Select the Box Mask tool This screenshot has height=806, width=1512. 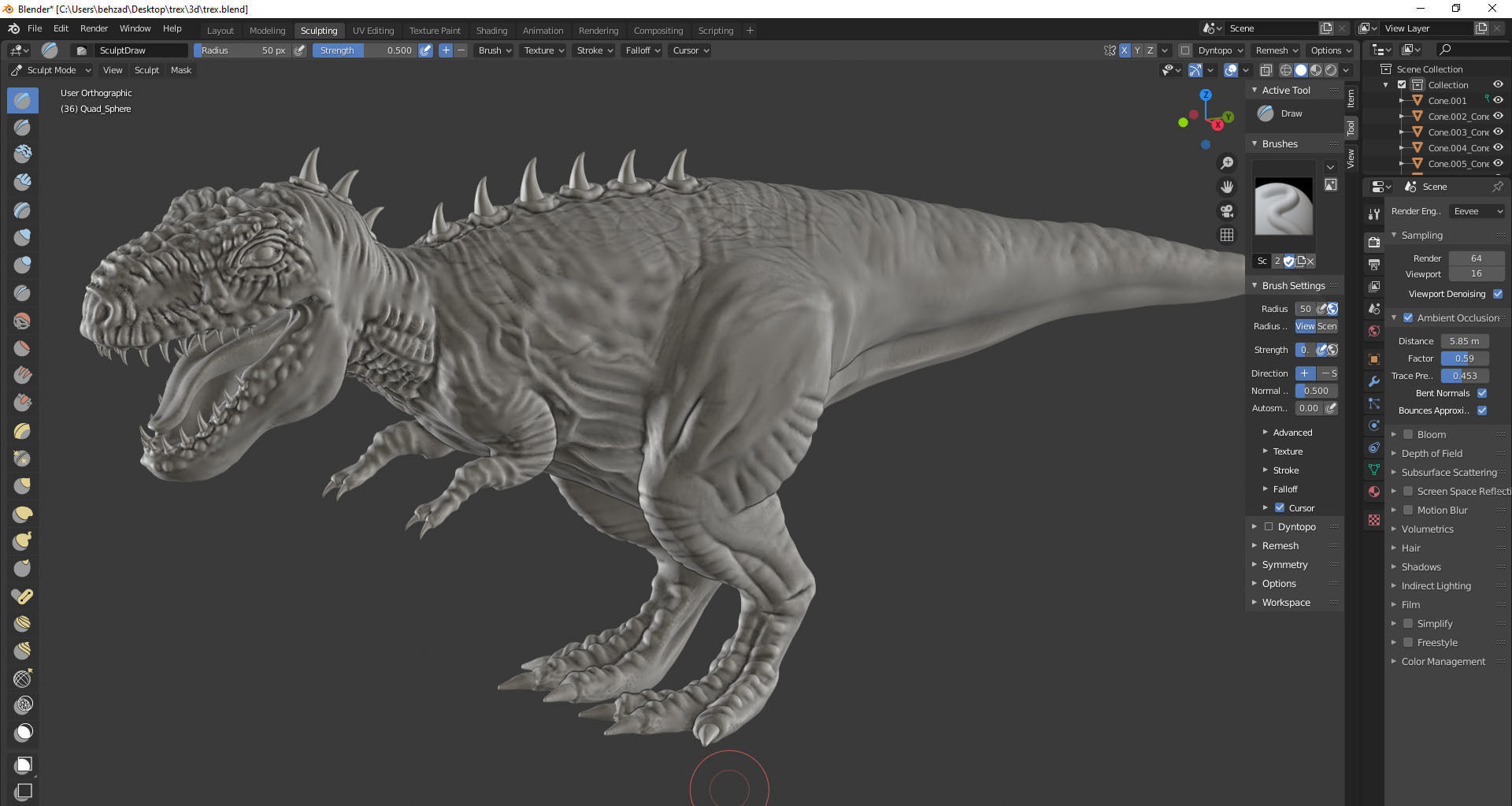tap(24, 764)
